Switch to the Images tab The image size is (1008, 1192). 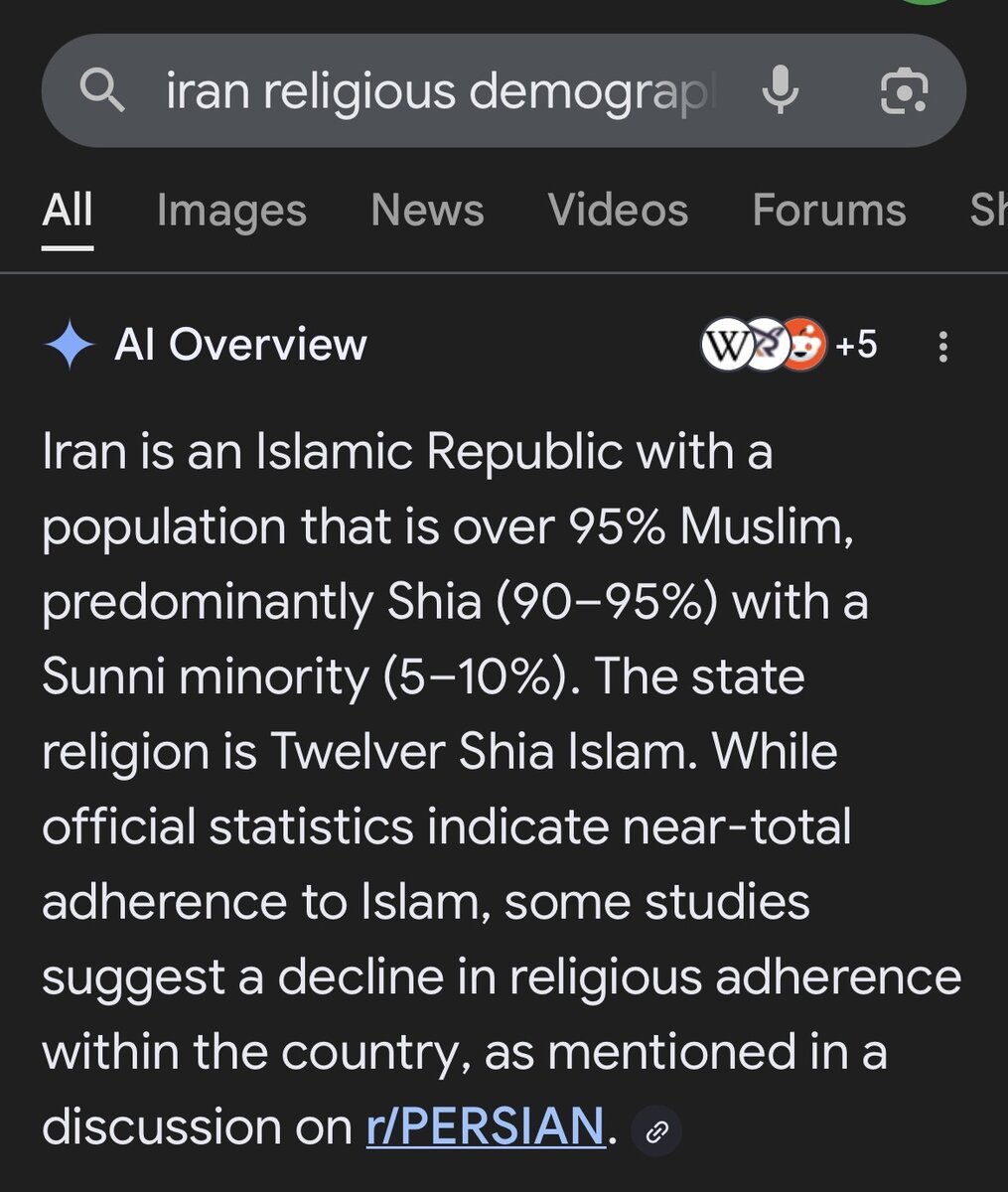click(x=231, y=211)
